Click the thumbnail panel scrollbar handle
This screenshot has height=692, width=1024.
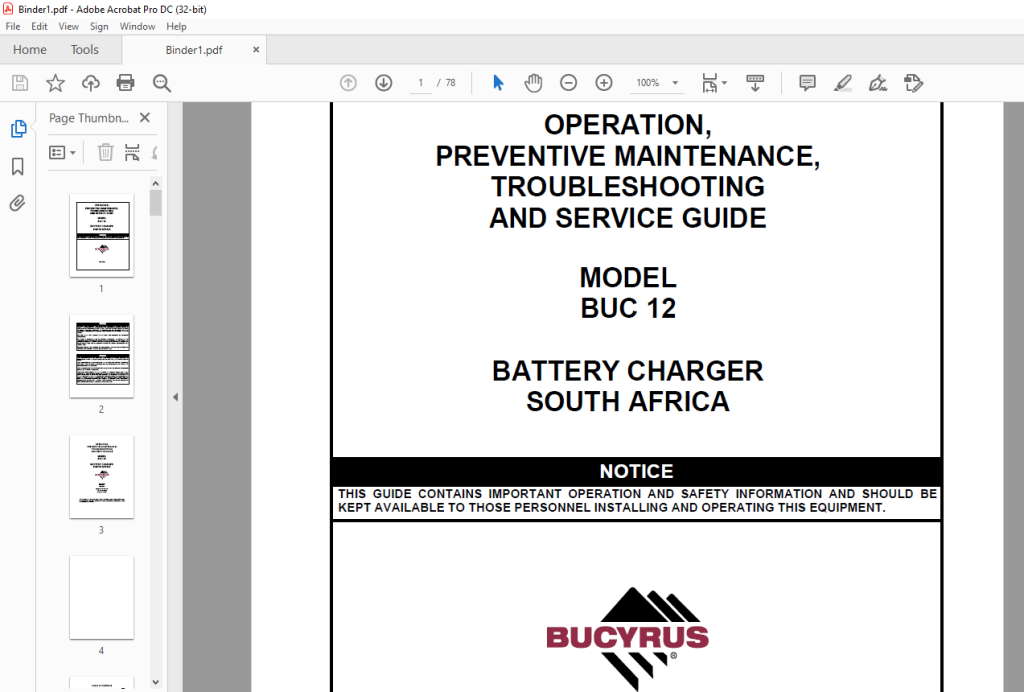click(x=155, y=202)
